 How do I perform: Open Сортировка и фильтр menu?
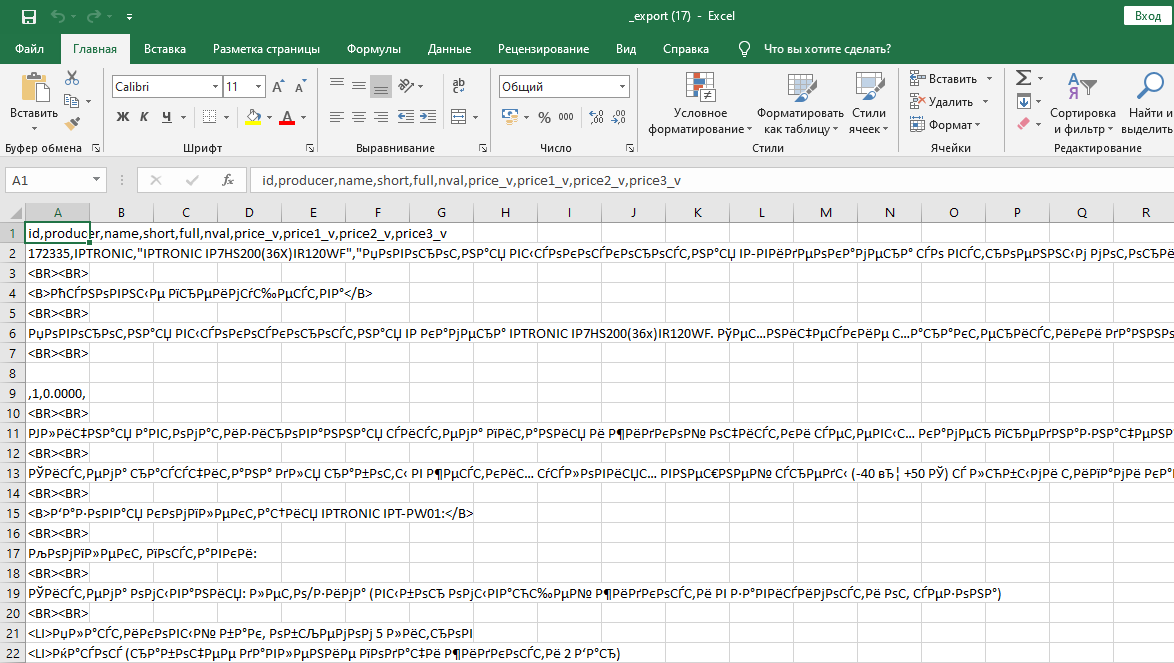[1083, 104]
